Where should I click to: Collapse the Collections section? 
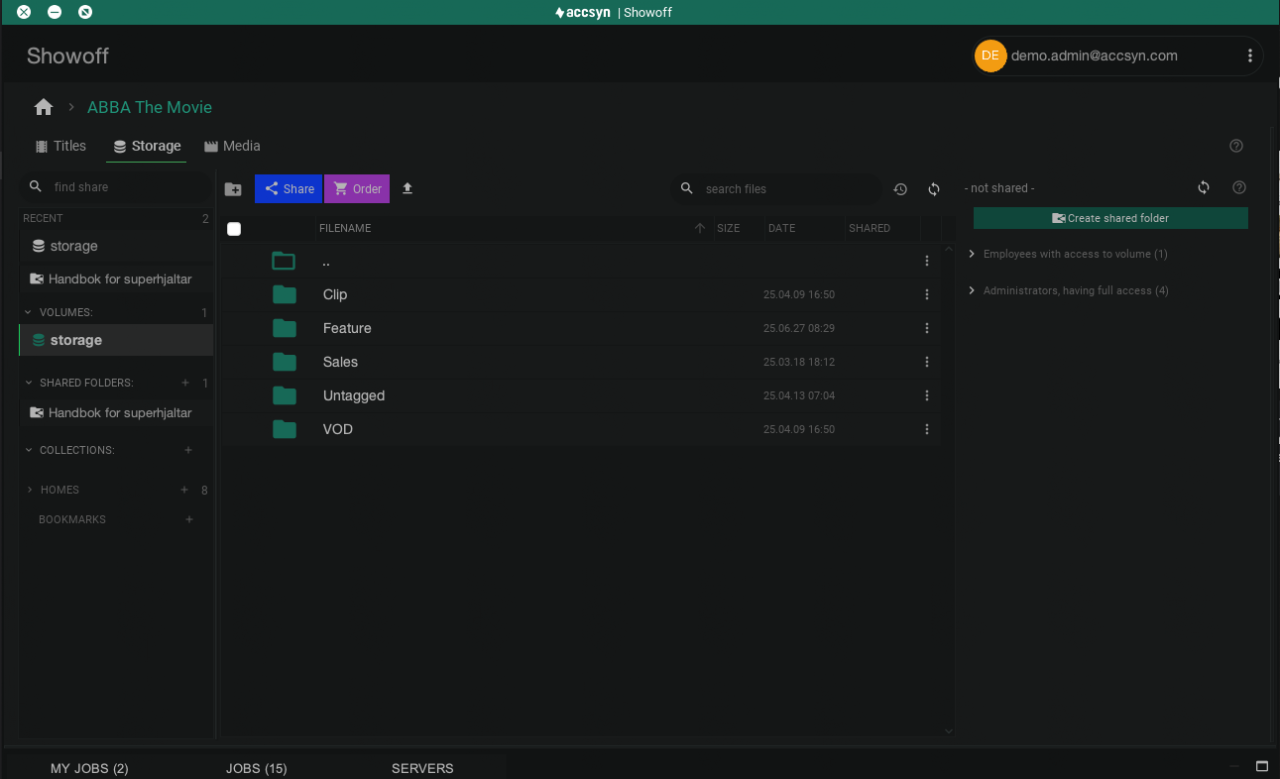[29, 450]
